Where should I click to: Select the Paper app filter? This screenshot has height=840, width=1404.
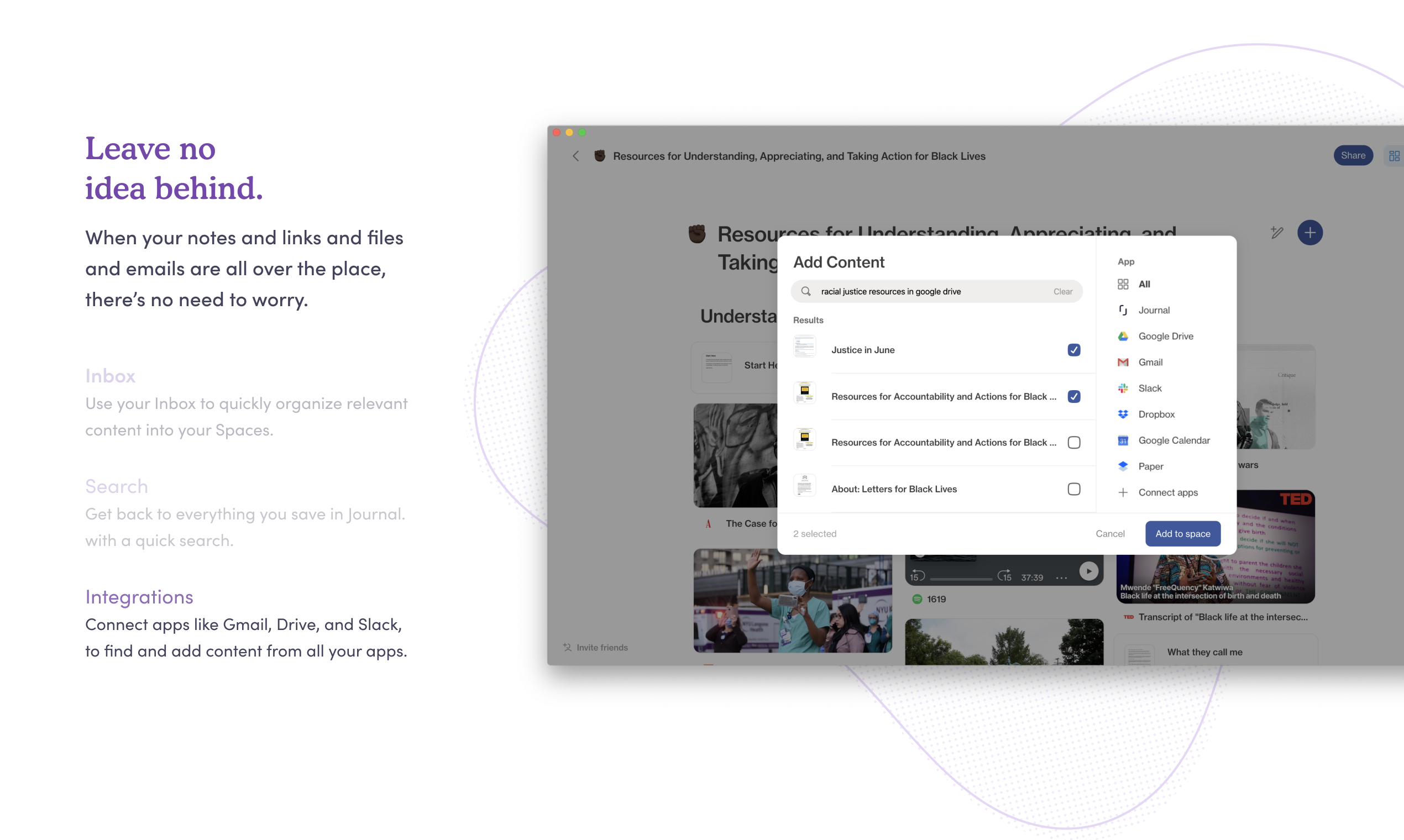coord(1150,466)
